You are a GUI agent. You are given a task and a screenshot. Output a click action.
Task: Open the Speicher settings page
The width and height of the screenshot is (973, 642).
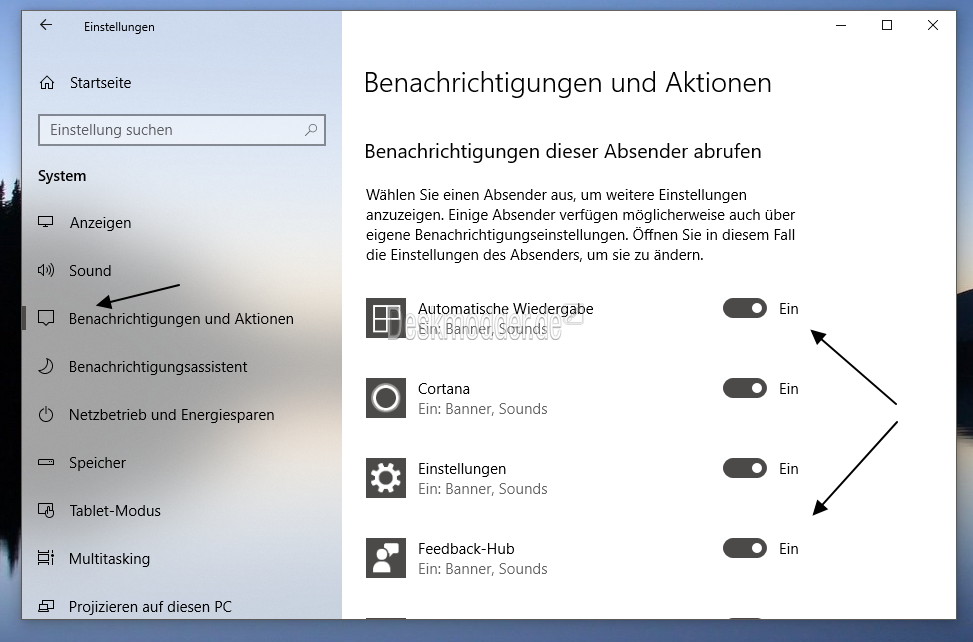click(x=97, y=463)
